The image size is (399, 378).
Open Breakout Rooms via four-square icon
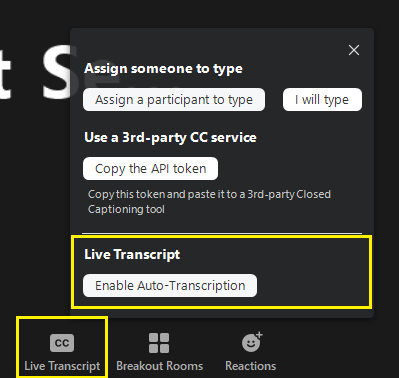click(159, 343)
